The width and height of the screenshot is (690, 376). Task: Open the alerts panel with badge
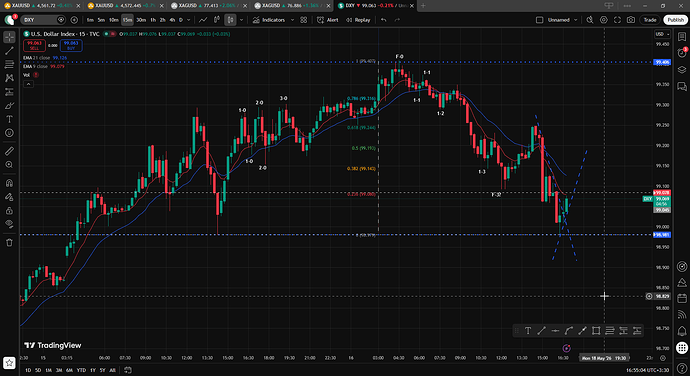coord(682,53)
